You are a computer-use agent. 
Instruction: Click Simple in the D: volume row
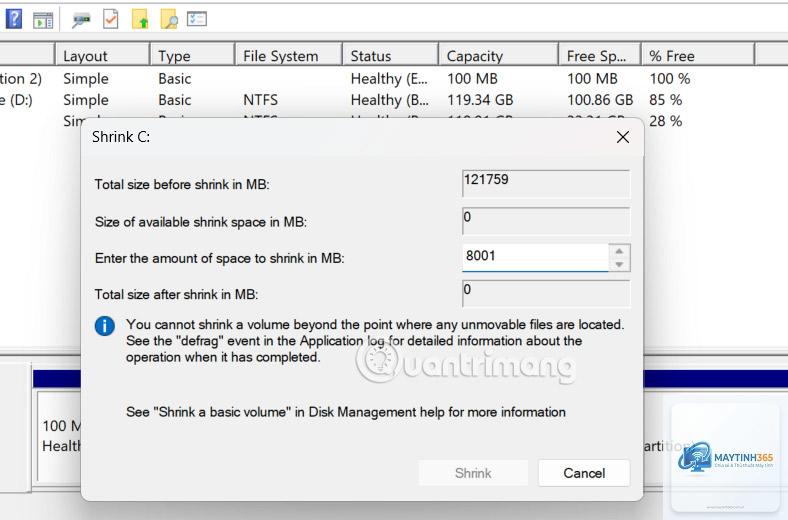click(x=86, y=100)
